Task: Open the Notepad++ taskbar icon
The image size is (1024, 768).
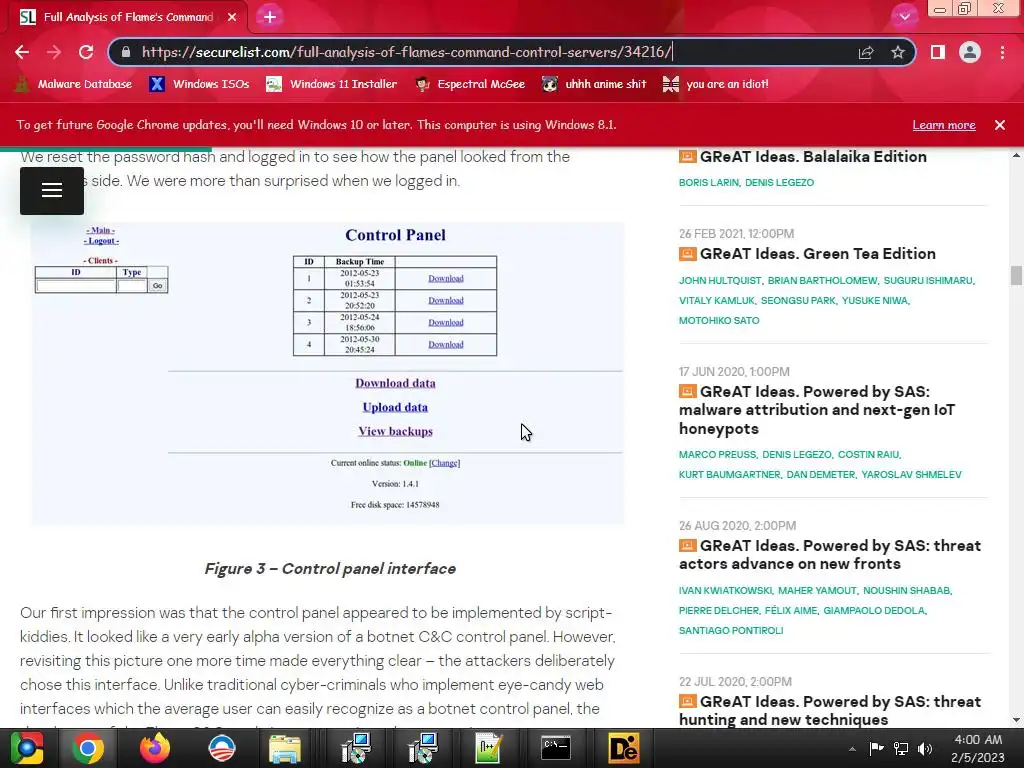Action: [488, 748]
